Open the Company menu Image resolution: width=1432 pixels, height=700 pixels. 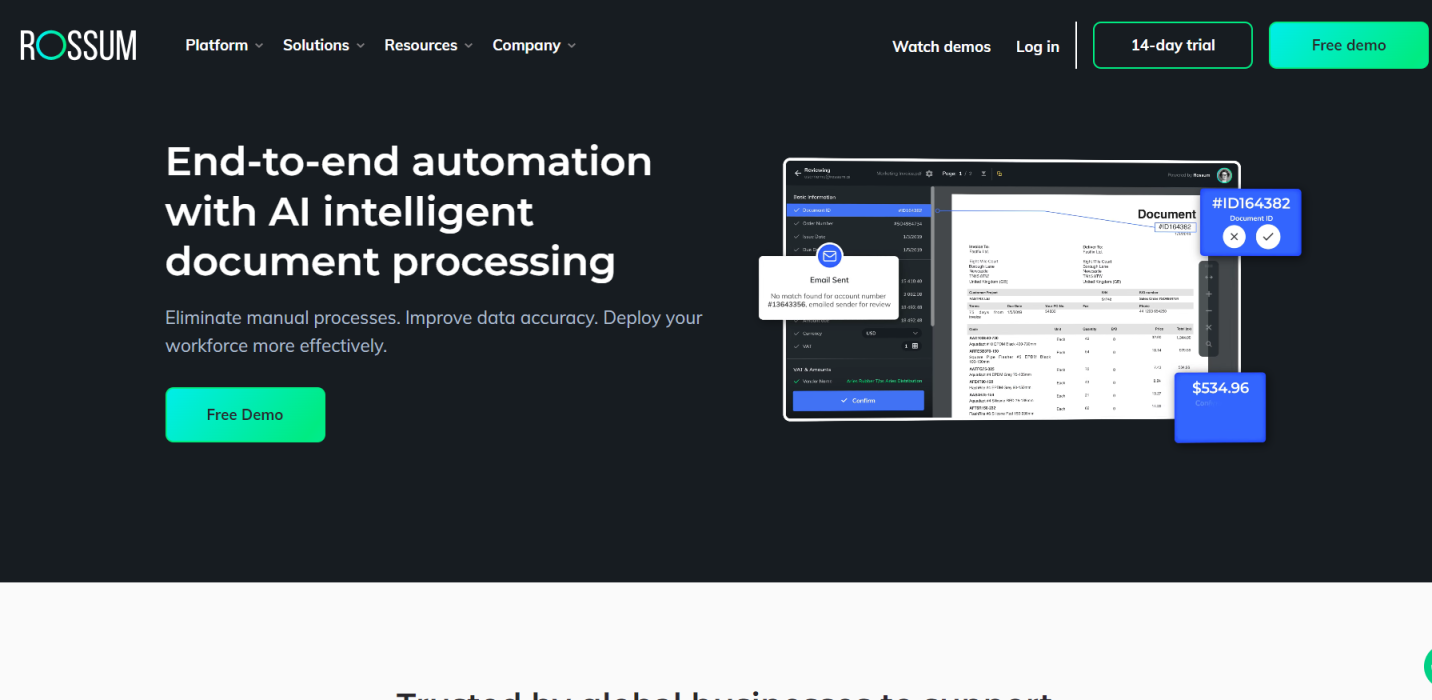pyautogui.click(x=527, y=45)
